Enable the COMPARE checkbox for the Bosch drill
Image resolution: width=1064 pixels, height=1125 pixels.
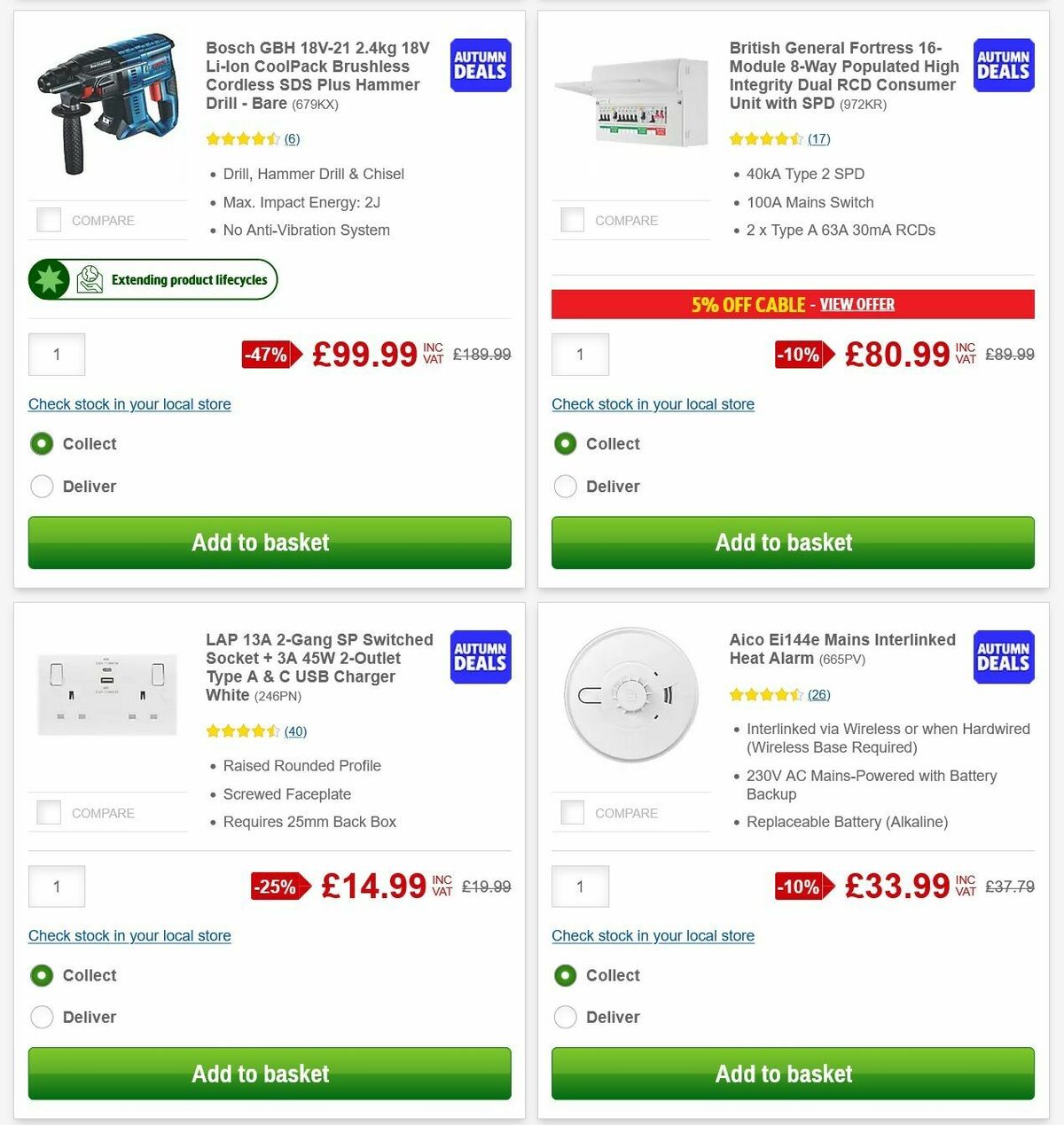coord(48,220)
